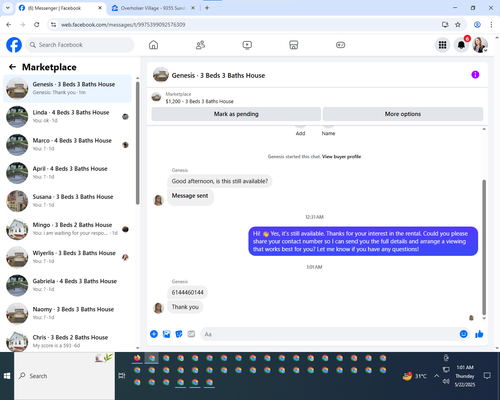Click into the Aa message field
The image size is (500, 400).
click(x=328, y=334)
